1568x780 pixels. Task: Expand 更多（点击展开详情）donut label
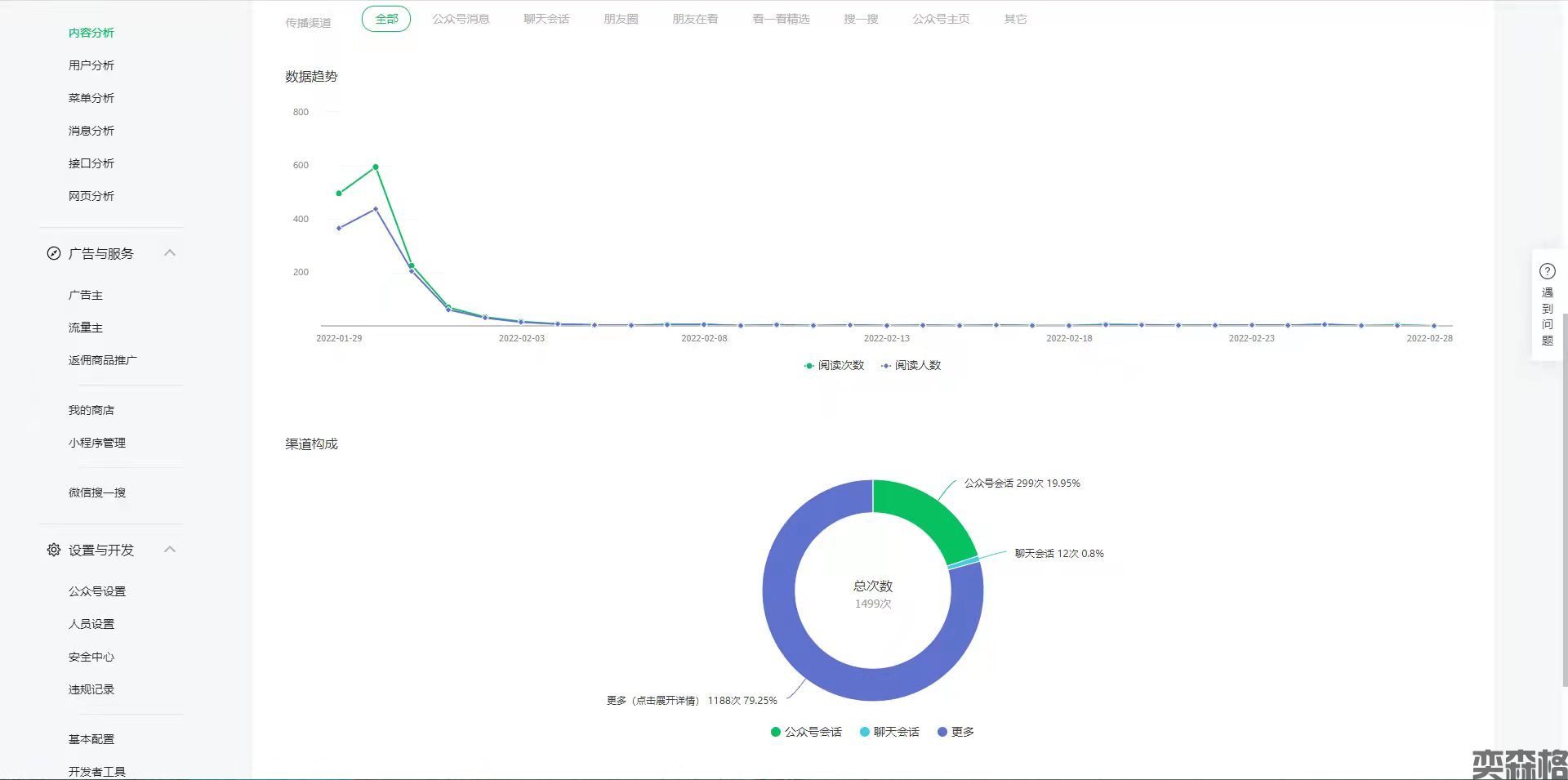[691, 700]
